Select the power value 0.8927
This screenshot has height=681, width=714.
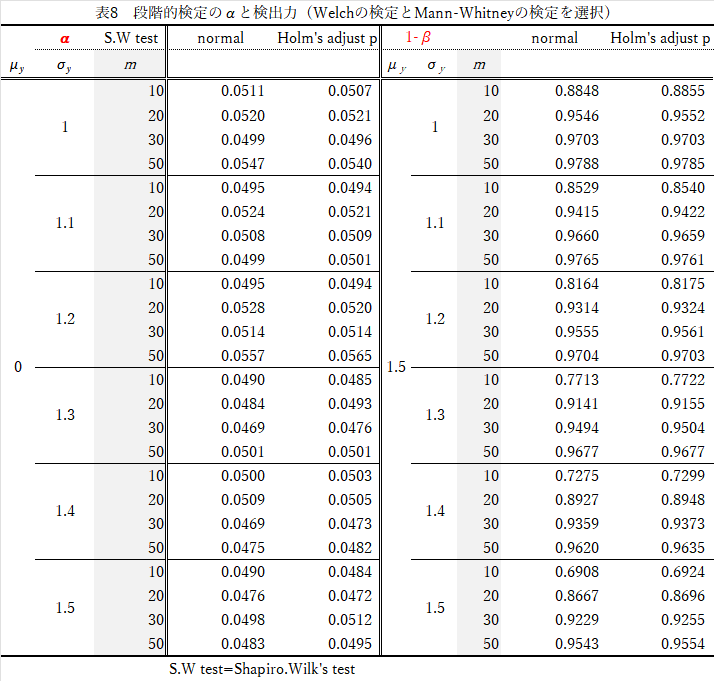point(577,500)
